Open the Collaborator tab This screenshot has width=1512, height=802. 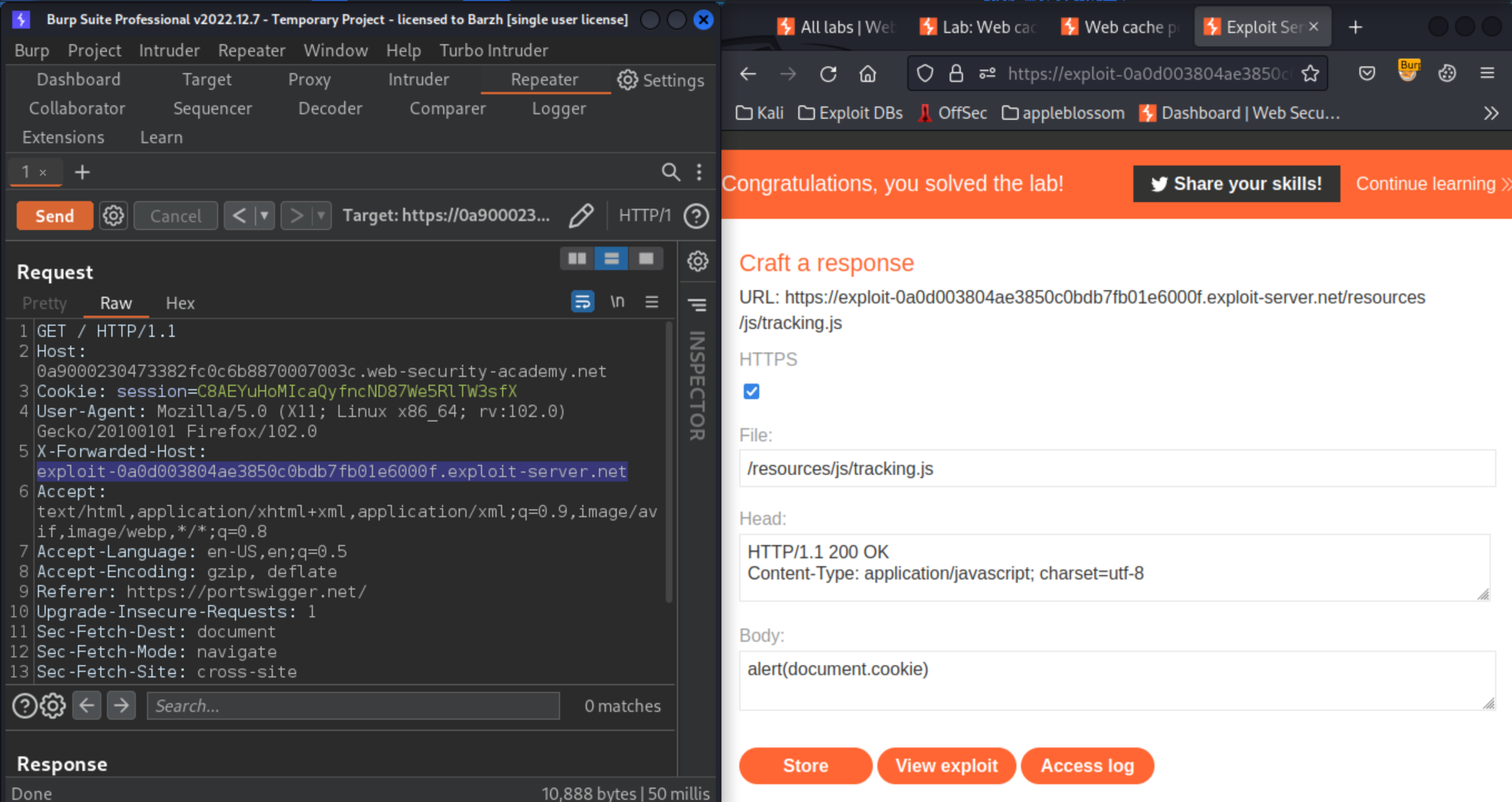pyautogui.click(x=77, y=108)
